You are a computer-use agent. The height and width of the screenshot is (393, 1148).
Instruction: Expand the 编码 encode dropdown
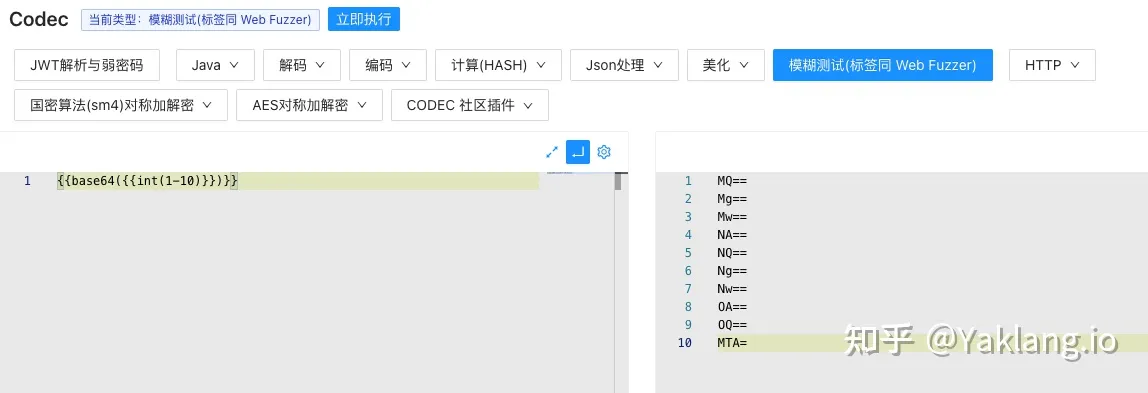click(x=388, y=65)
